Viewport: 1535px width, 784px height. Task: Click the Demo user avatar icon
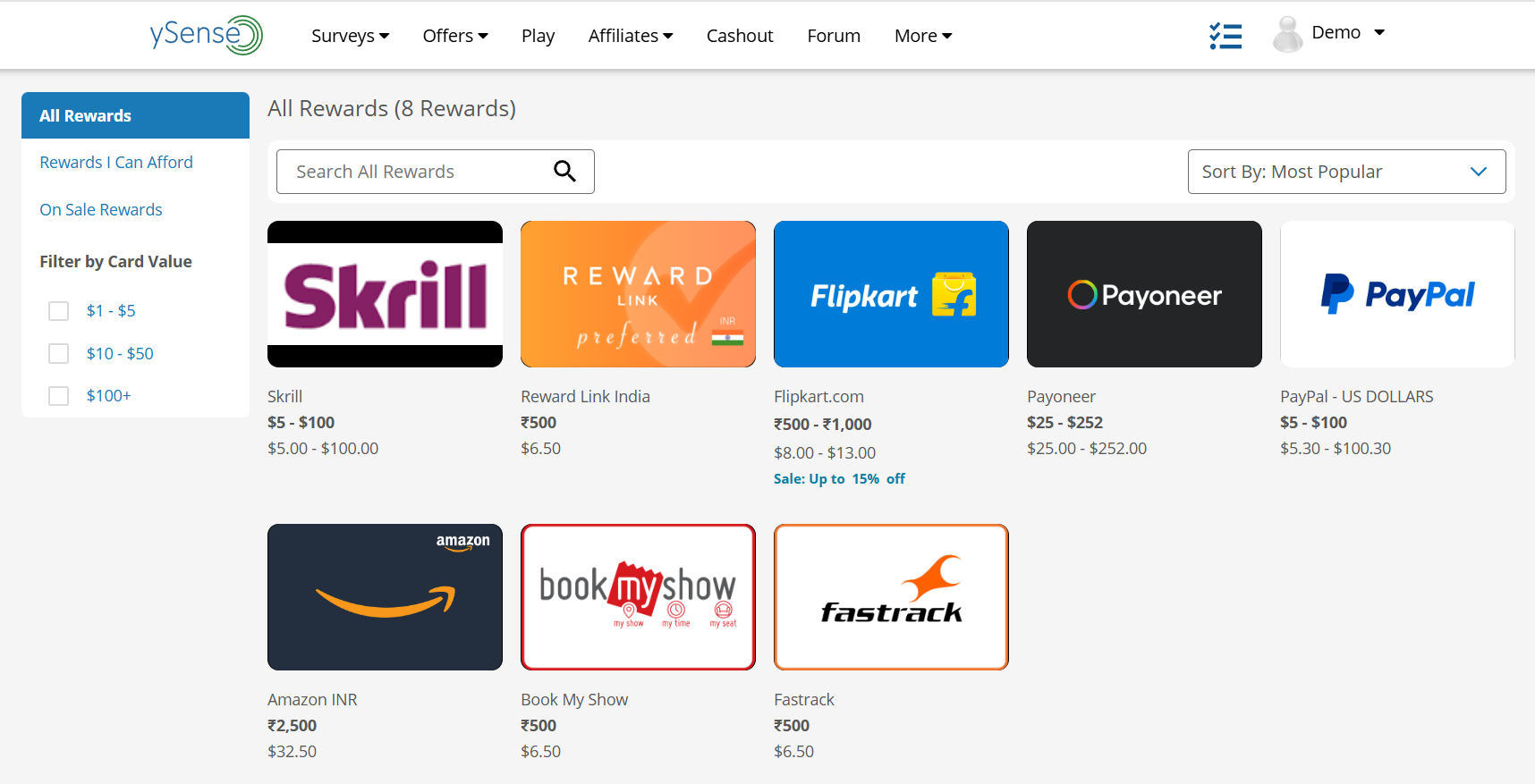pos(1287,34)
